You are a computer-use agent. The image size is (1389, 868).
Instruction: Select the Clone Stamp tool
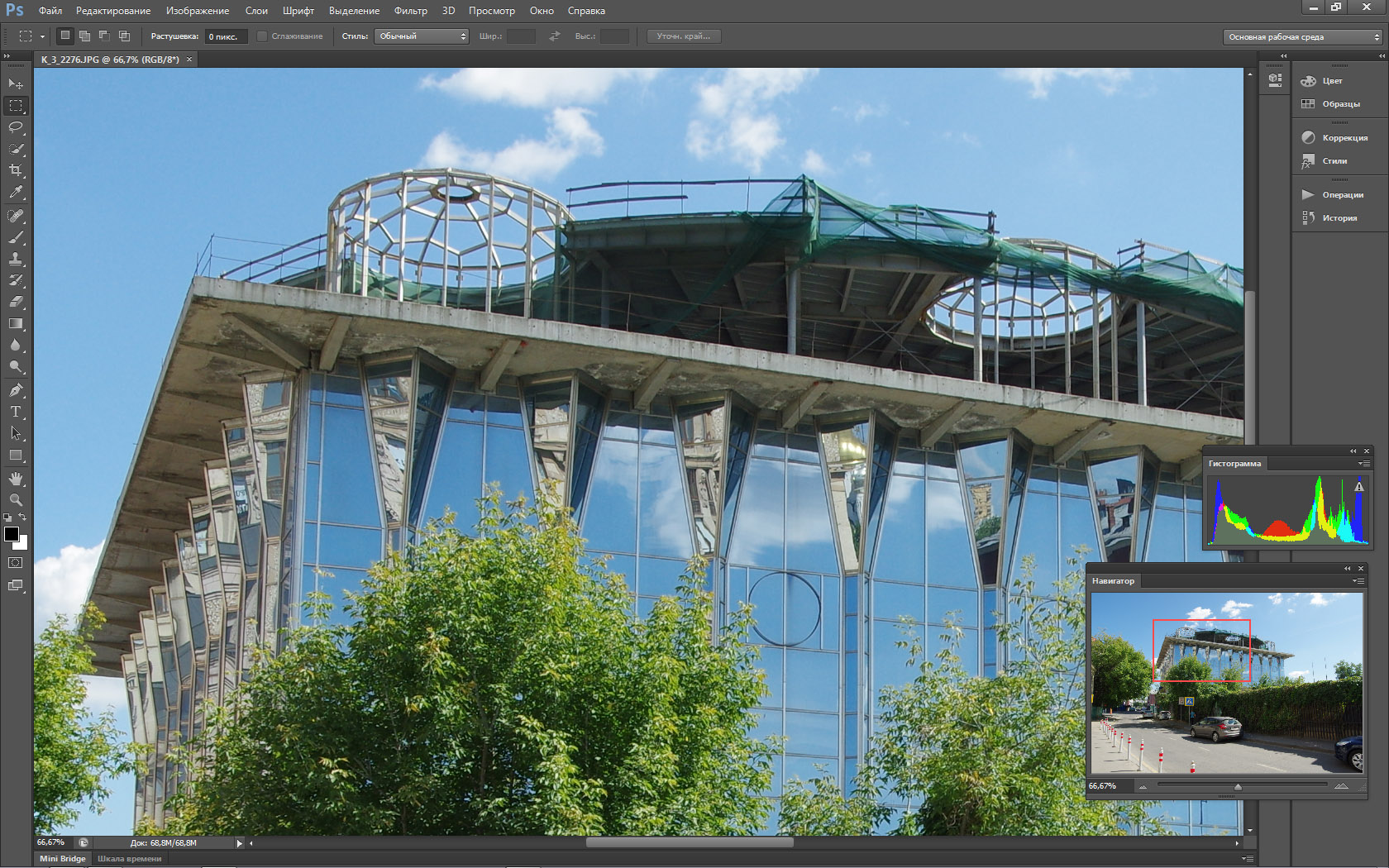point(16,259)
